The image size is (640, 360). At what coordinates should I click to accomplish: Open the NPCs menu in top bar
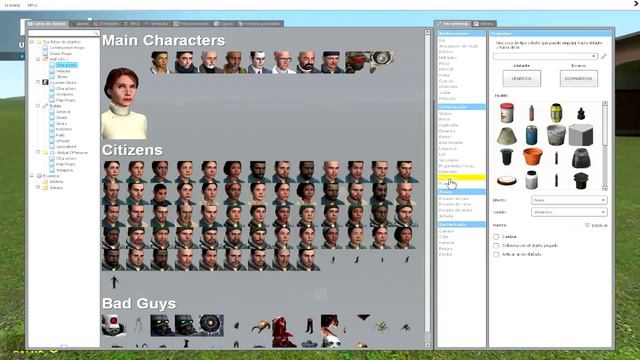click(32, 5)
